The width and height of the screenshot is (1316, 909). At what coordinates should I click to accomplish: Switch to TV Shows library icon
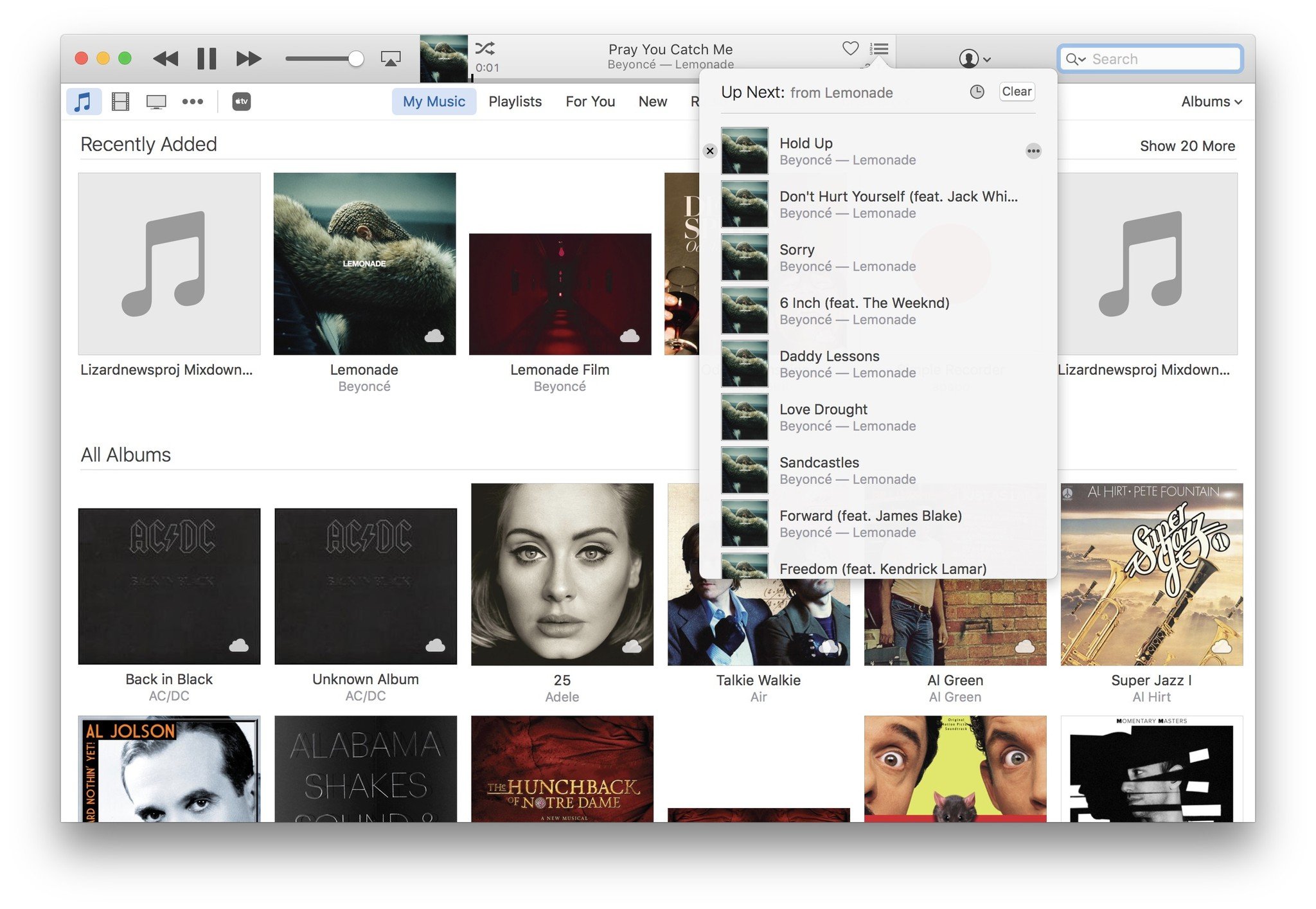[156, 102]
